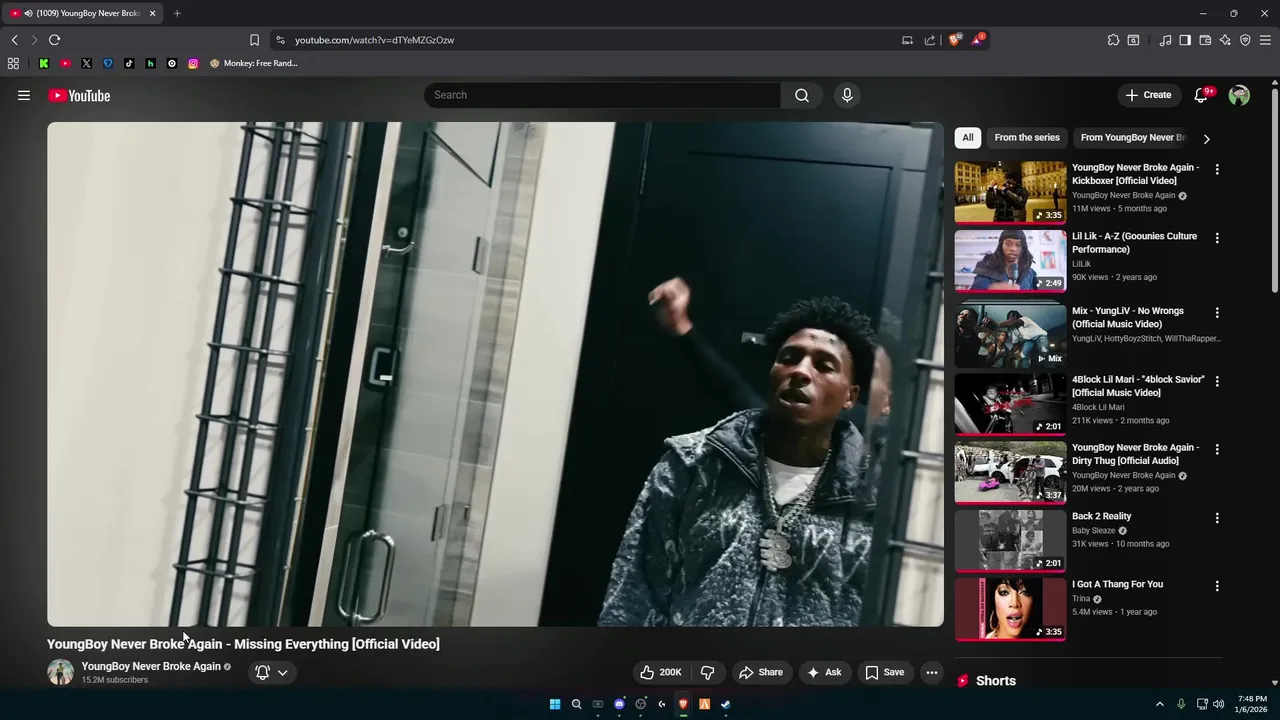Open the Kickboxer video thumbnail

pos(1010,192)
